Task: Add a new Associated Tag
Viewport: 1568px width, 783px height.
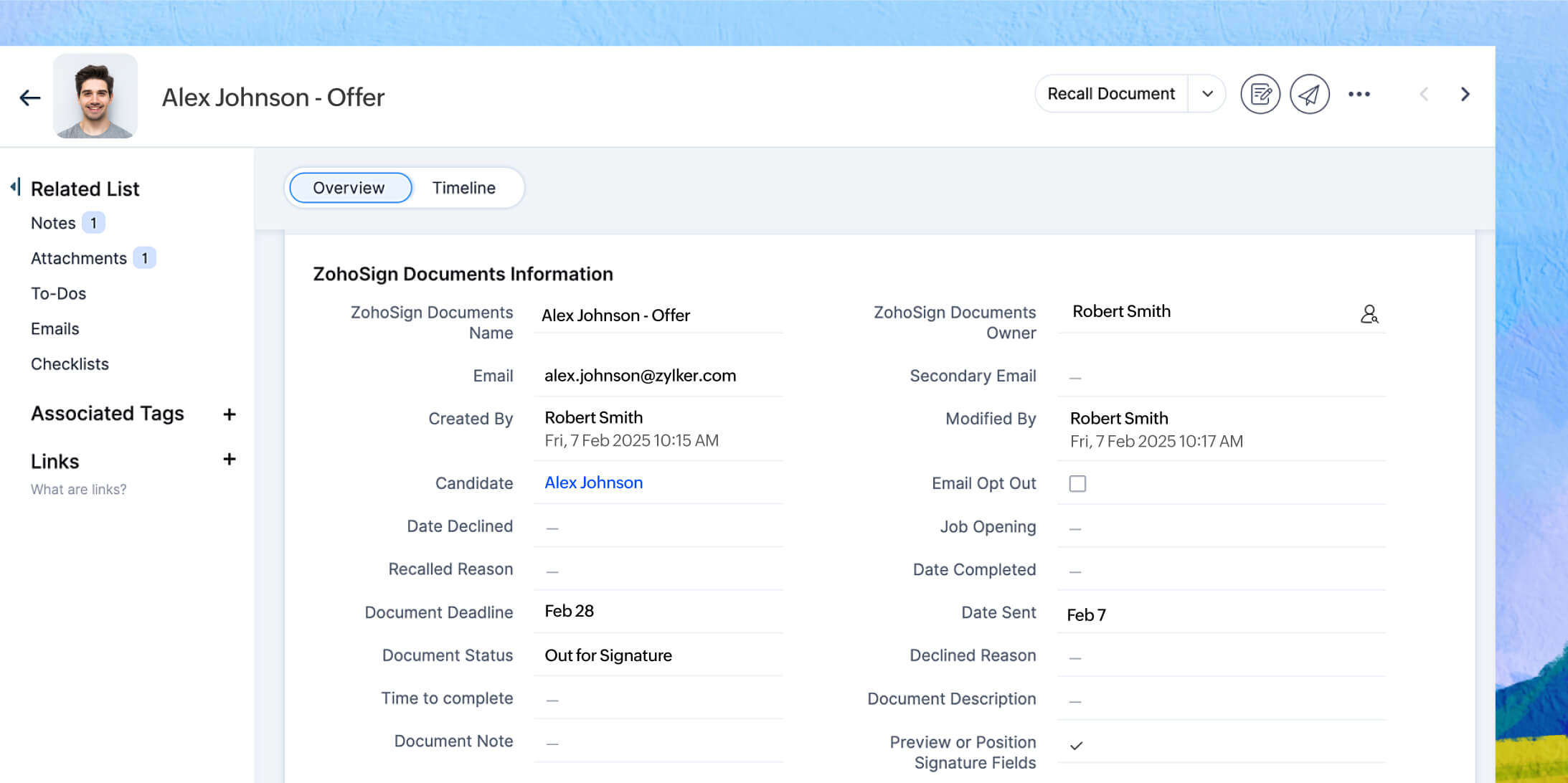Action: [230, 414]
